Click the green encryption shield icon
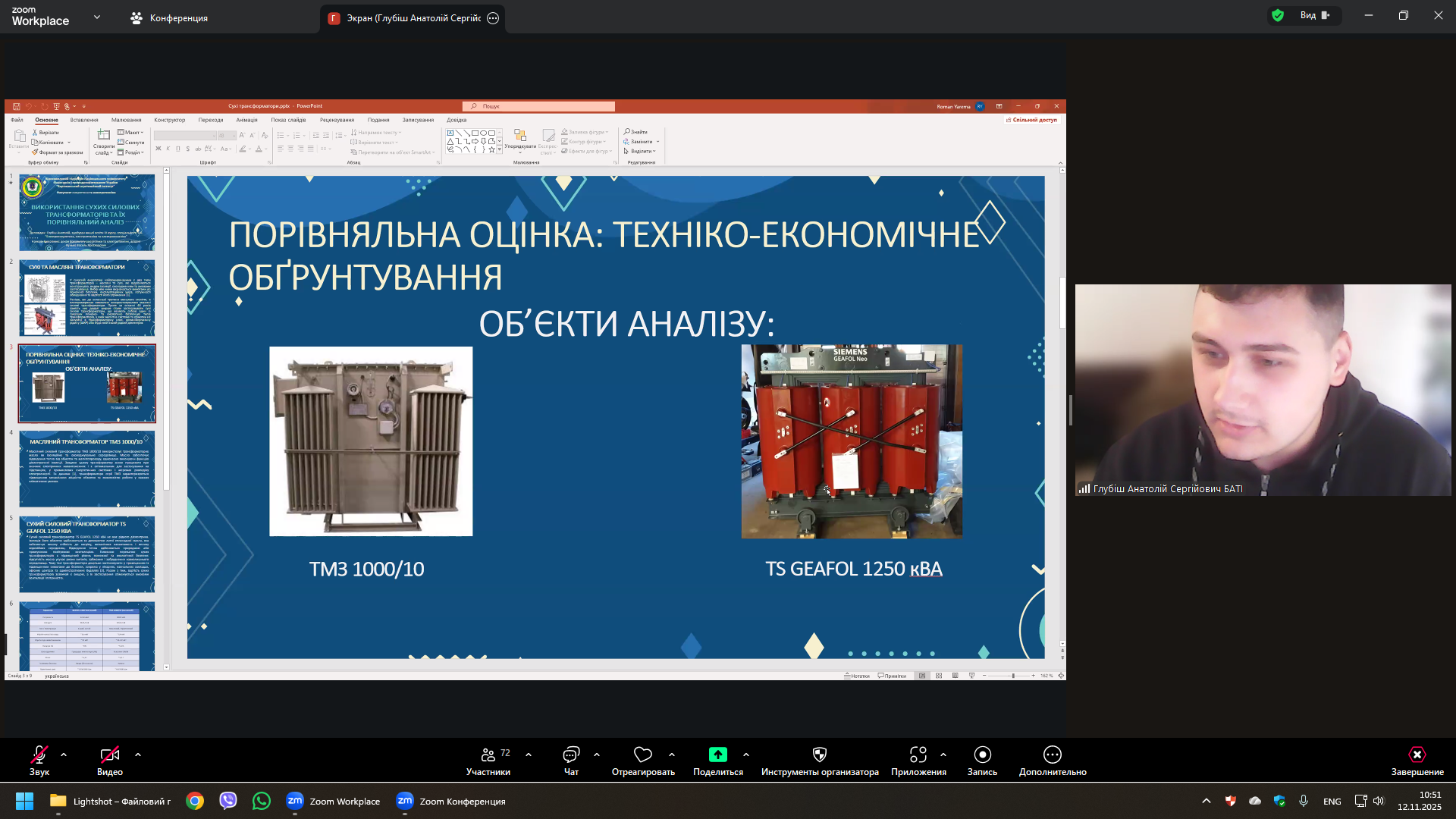This screenshot has width=1456, height=819. pos(1278,15)
